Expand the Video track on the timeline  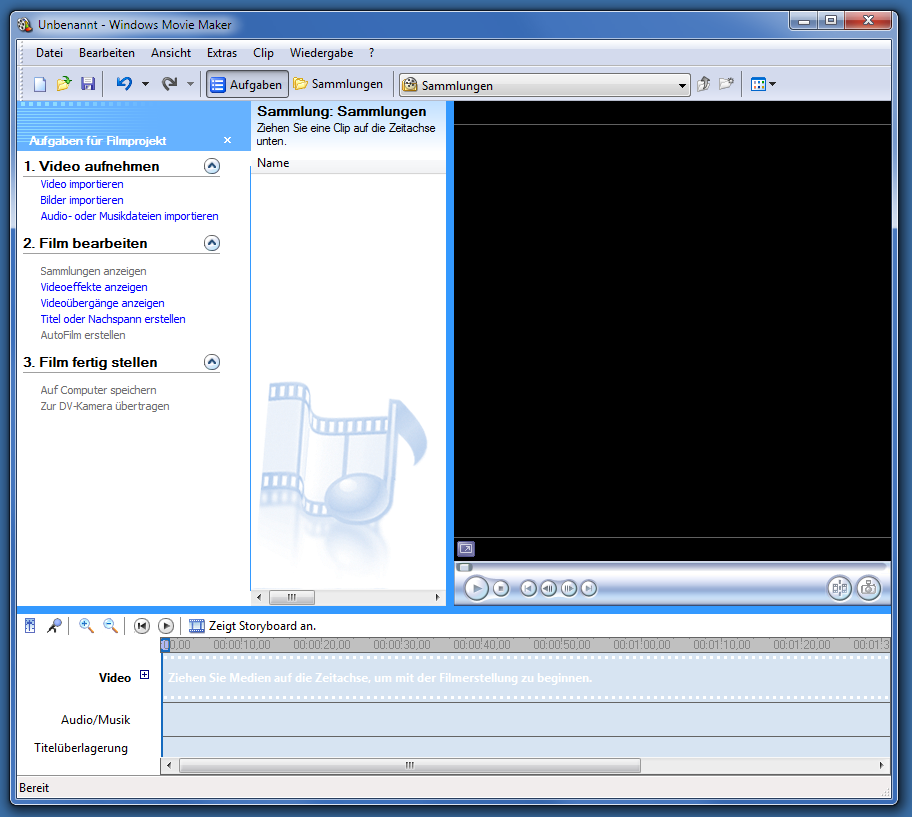tap(145, 675)
